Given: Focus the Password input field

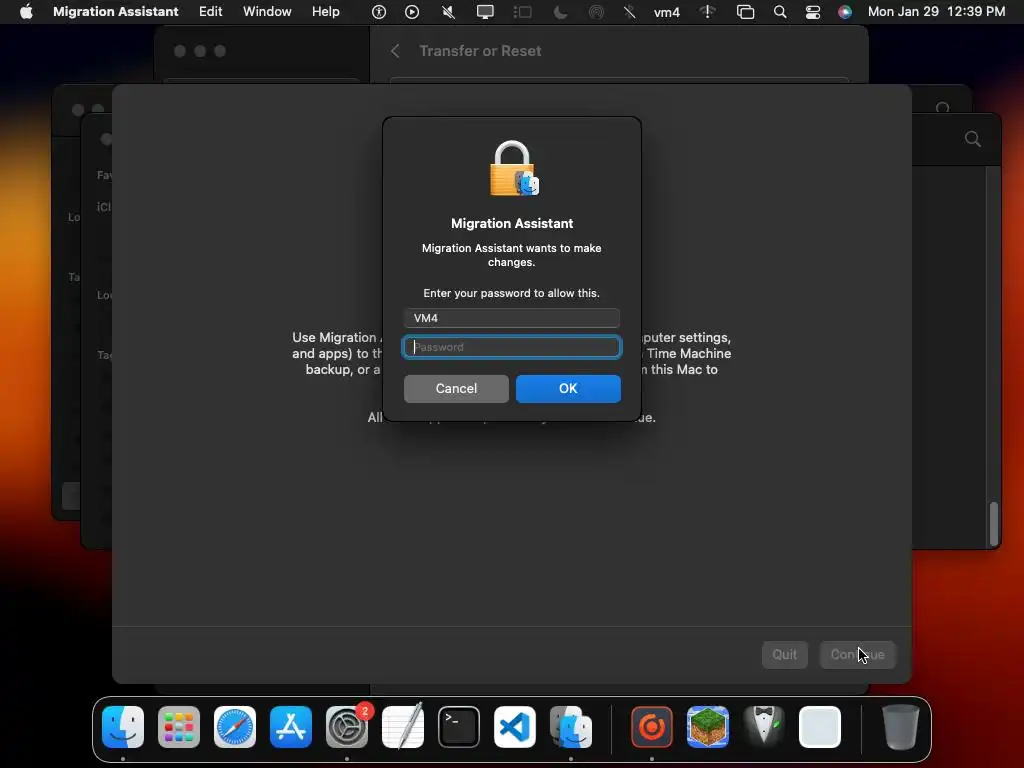Looking at the screenshot, I should point(512,347).
